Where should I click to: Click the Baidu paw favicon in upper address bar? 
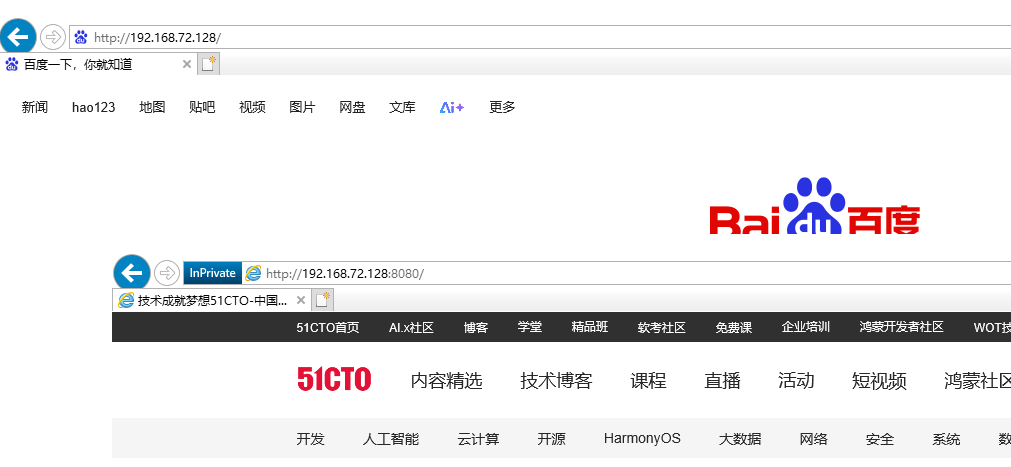pos(81,37)
